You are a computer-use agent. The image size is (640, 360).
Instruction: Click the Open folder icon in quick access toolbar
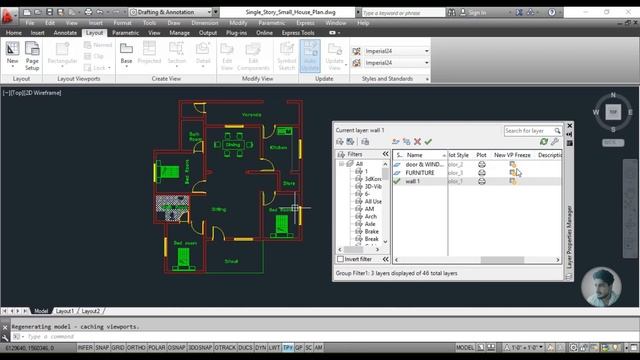coord(38,12)
